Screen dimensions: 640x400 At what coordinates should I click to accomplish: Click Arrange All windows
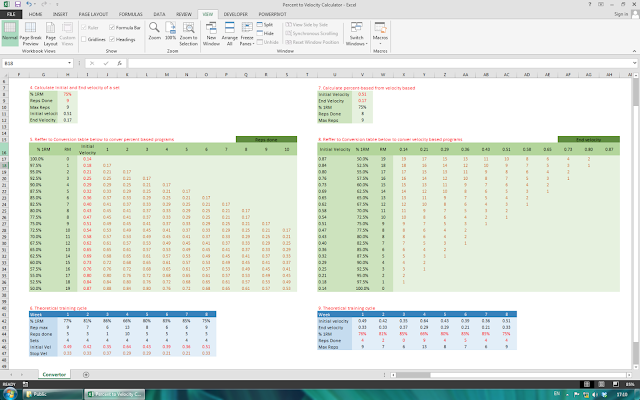tap(229, 34)
